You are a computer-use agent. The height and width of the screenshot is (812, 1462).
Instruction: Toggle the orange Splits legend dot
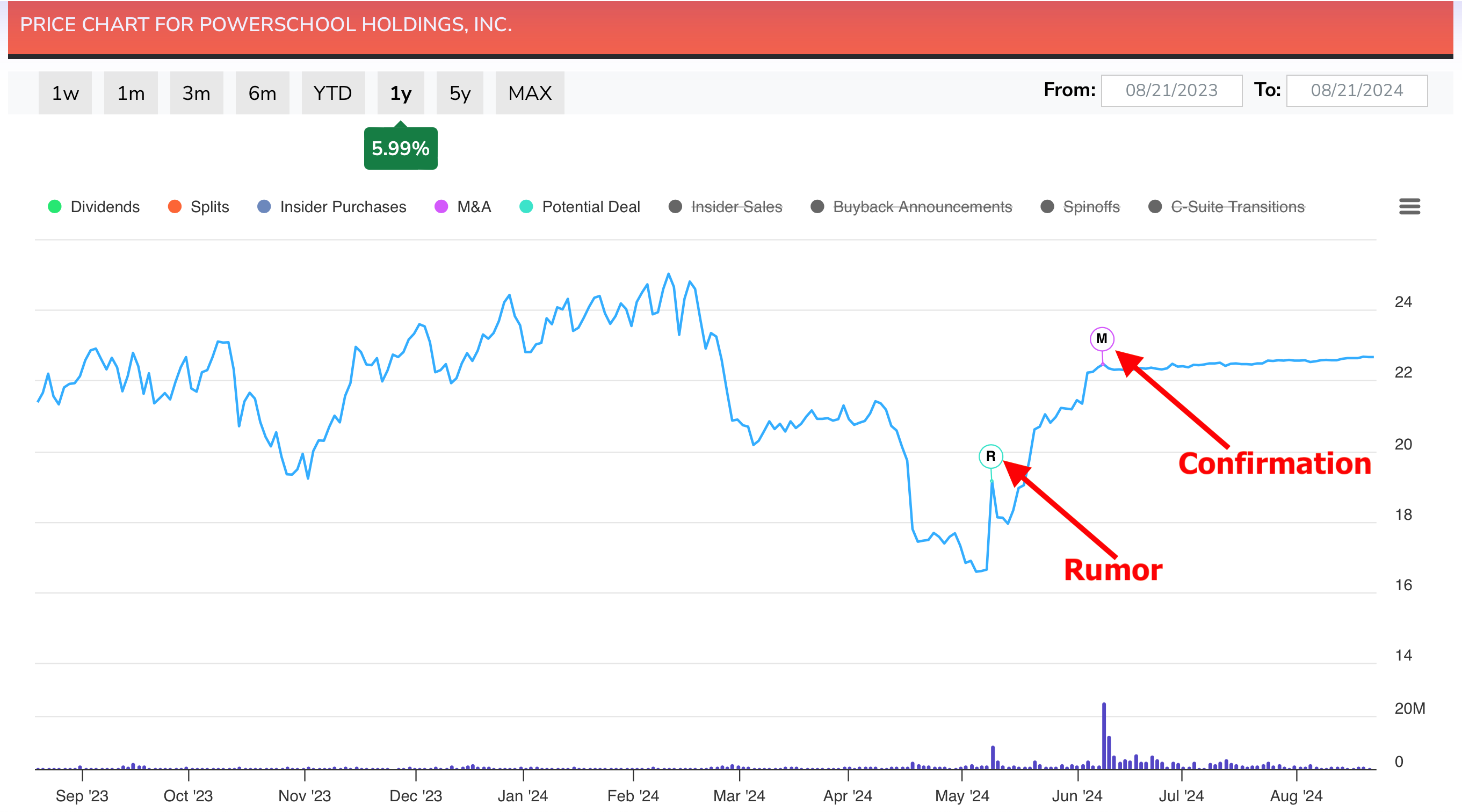coord(175,207)
